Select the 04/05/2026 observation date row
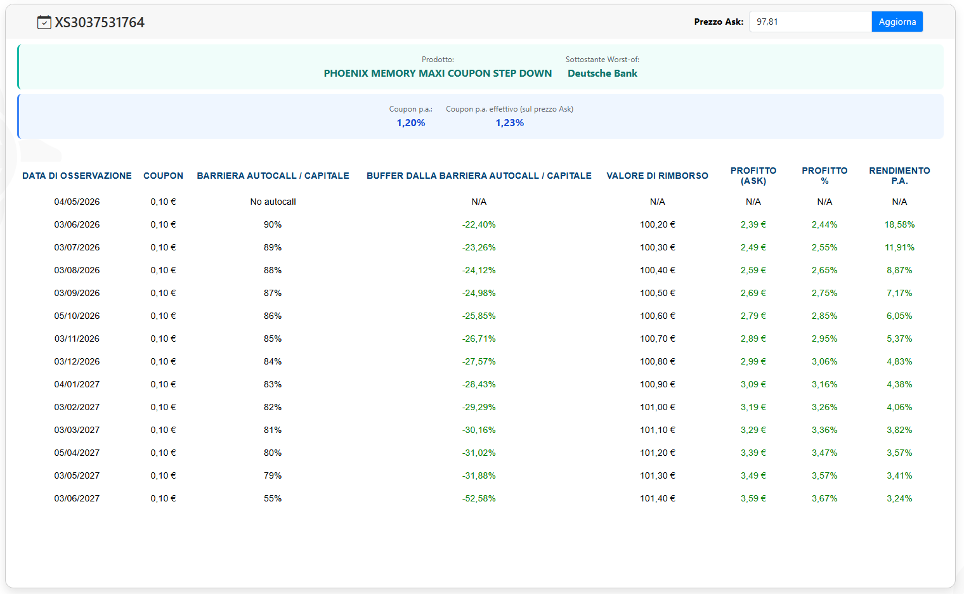Image resolution: width=964 pixels, height=594 pixels. click(77, 202)
